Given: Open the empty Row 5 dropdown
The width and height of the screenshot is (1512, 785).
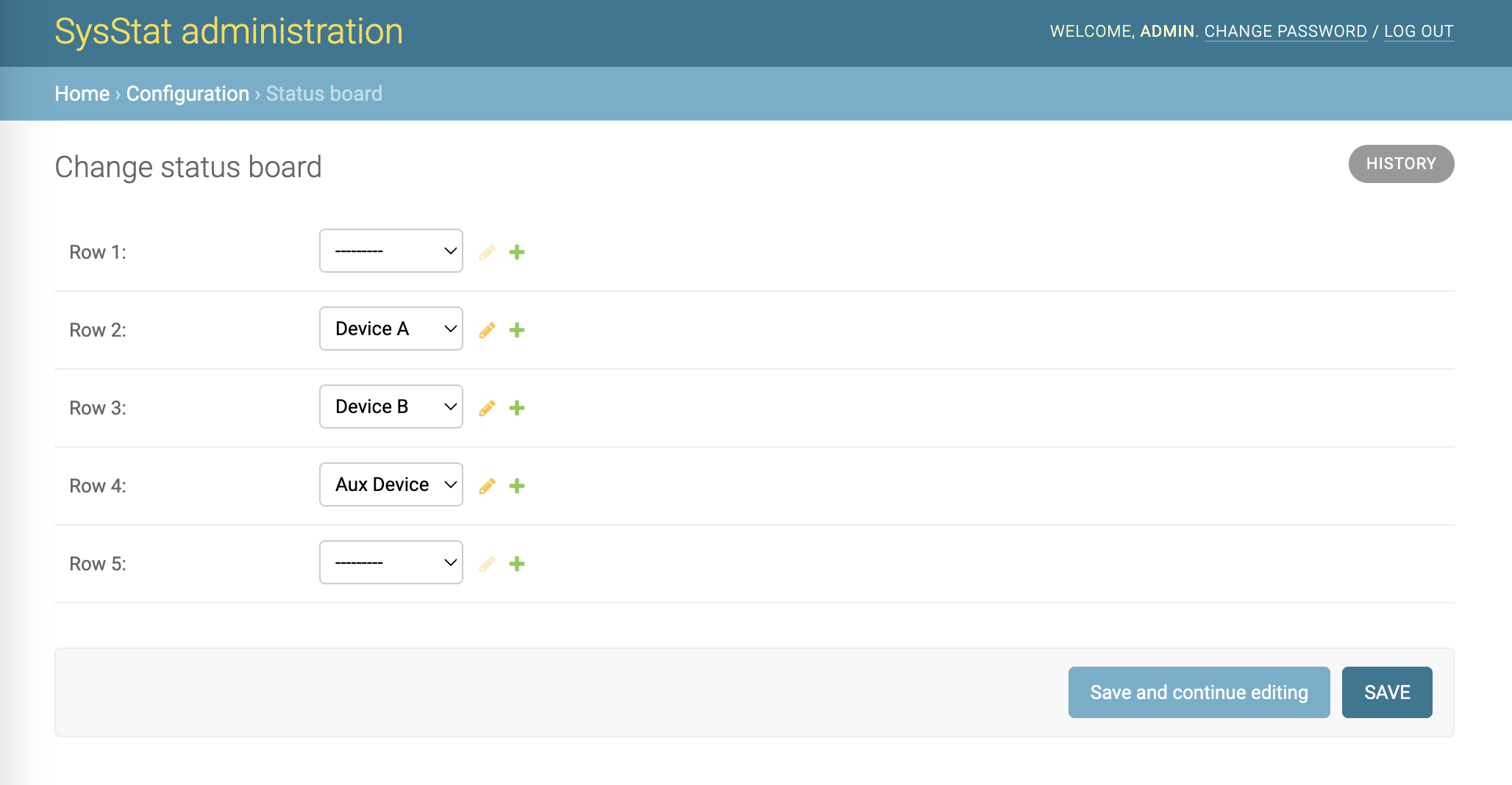Looking at the screenshot, I should click(x=391, y=562).
